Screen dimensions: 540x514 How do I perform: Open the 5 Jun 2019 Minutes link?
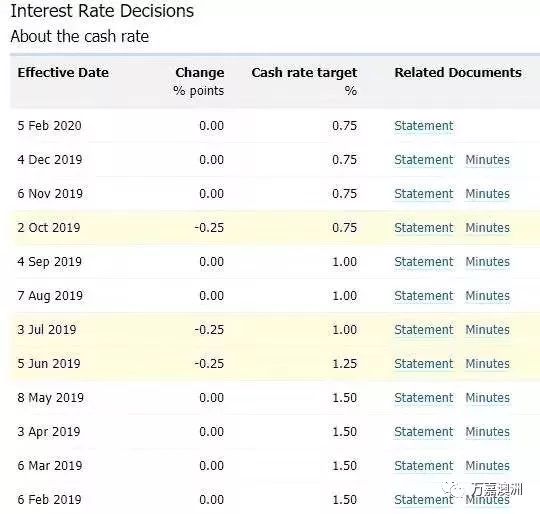coord(487,364)
